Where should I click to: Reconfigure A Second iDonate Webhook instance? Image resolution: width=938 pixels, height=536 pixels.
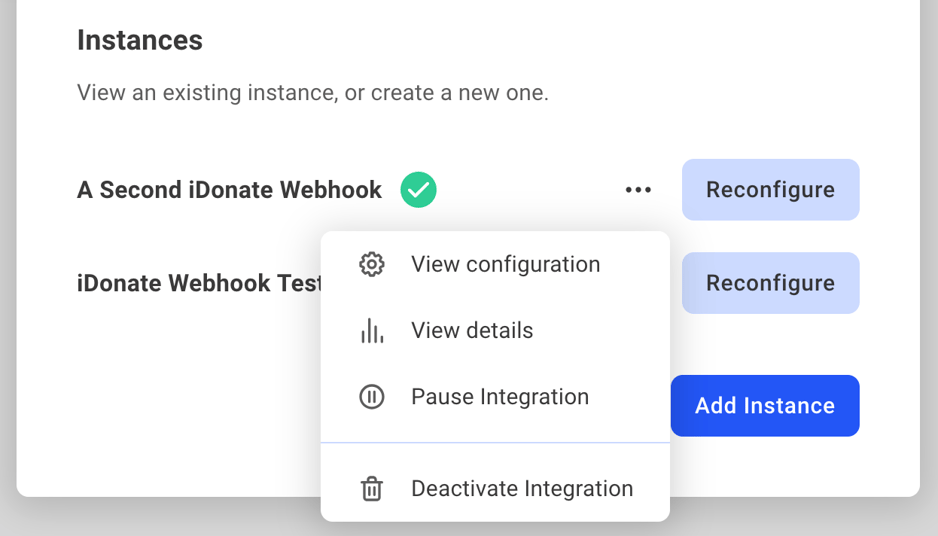(x=770, y=190)
